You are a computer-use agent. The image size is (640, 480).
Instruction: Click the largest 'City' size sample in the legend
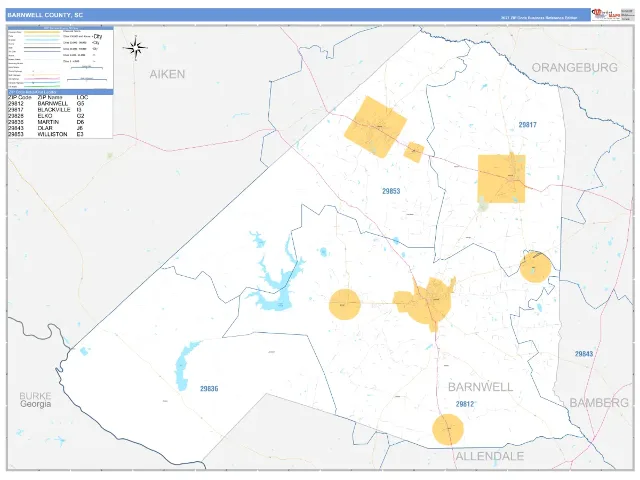(98, 36)
